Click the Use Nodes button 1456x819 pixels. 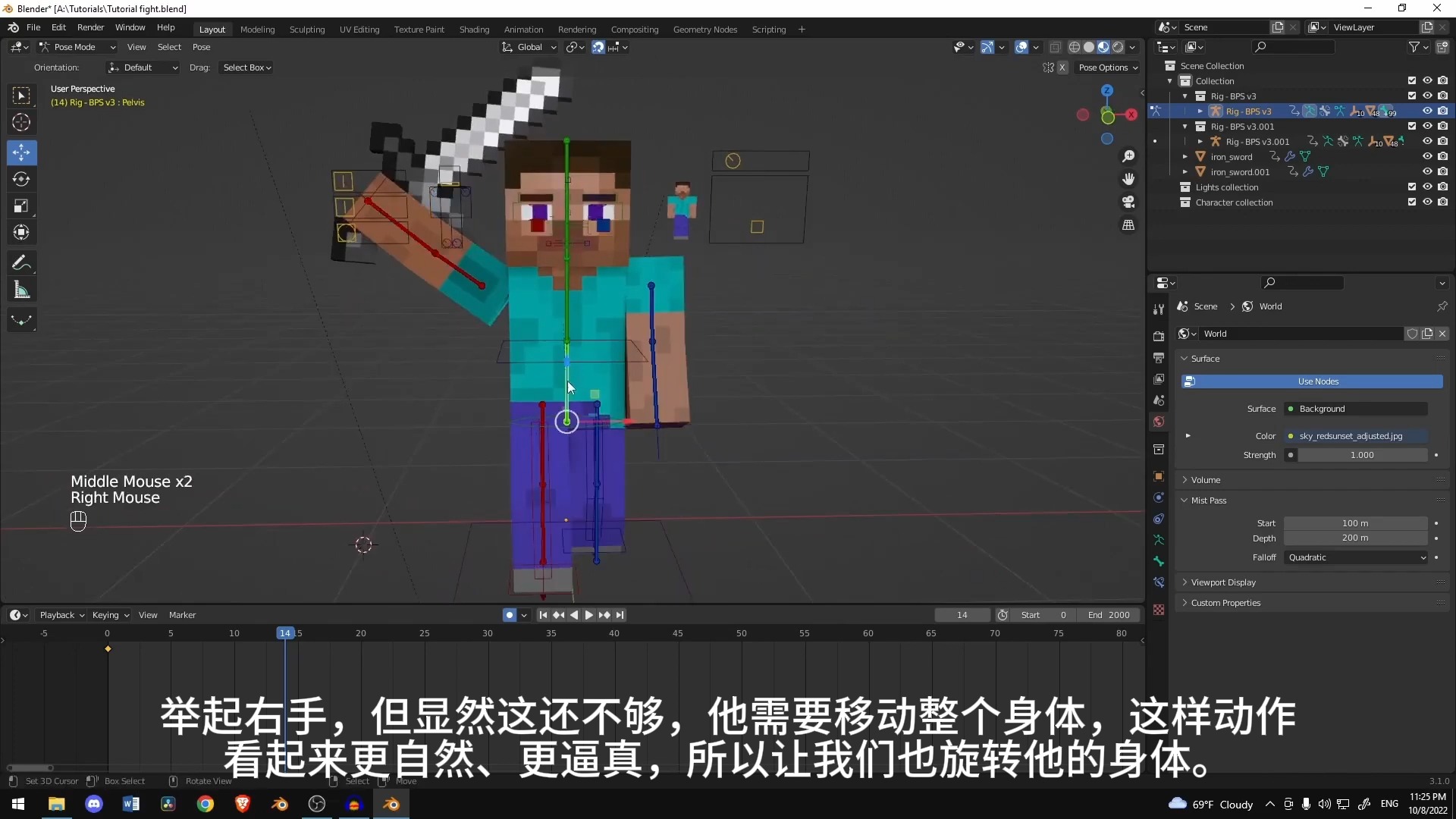click(x=1318, y=381)
